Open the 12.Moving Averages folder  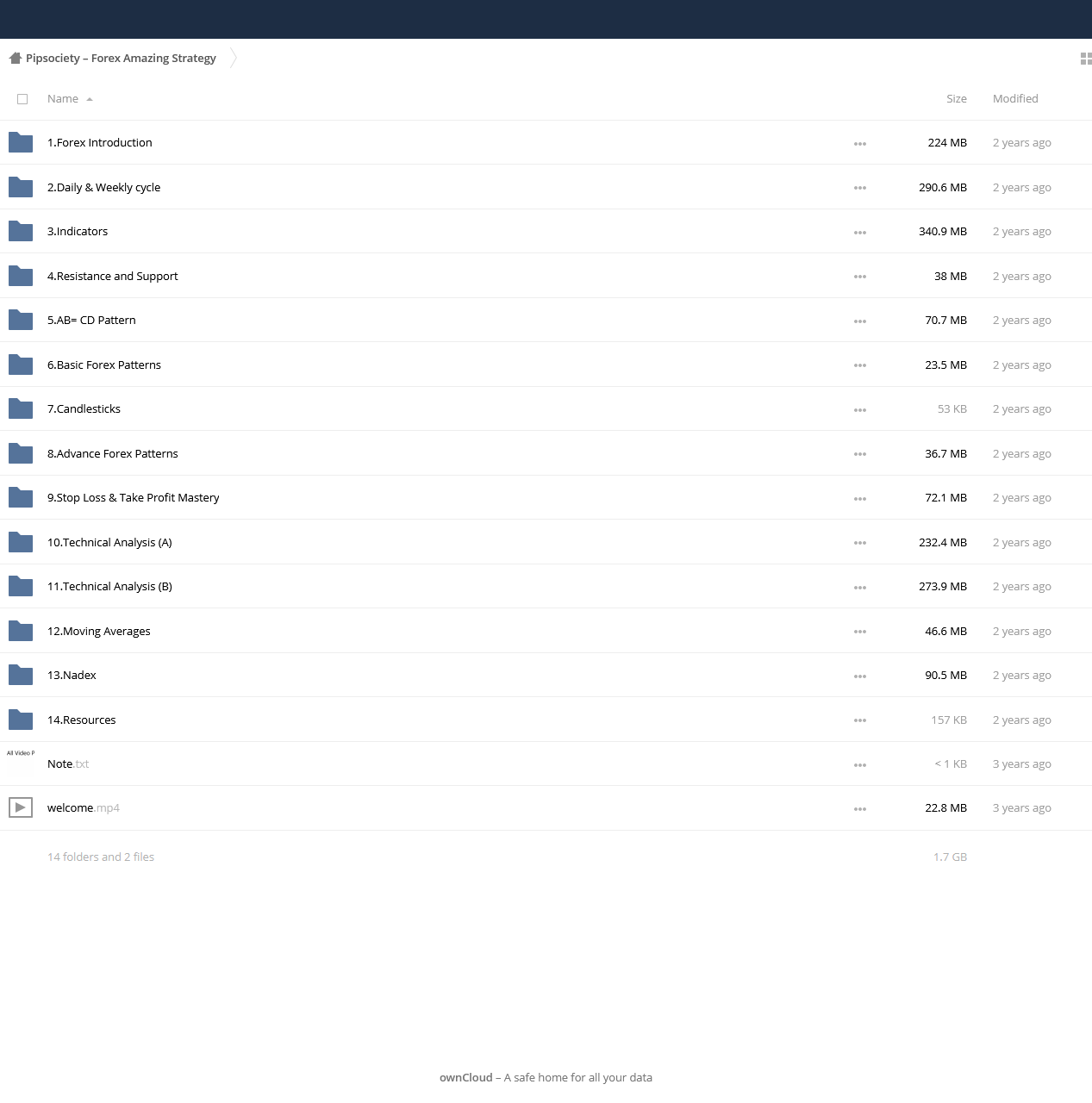click(x=99, y=632)
